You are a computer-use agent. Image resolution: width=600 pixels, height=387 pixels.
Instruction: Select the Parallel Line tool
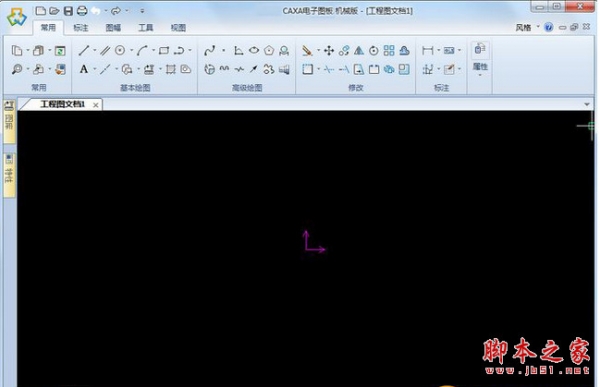coord(105,51)
